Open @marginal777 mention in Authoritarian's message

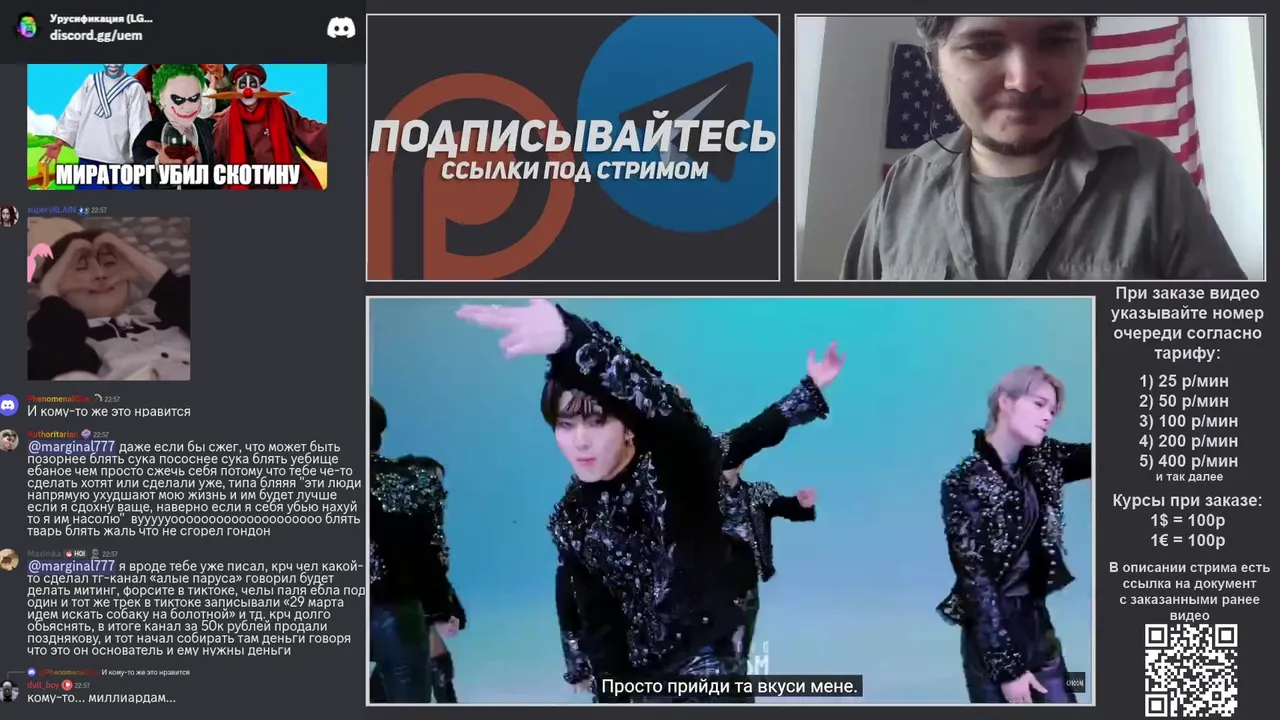point(71,447)
